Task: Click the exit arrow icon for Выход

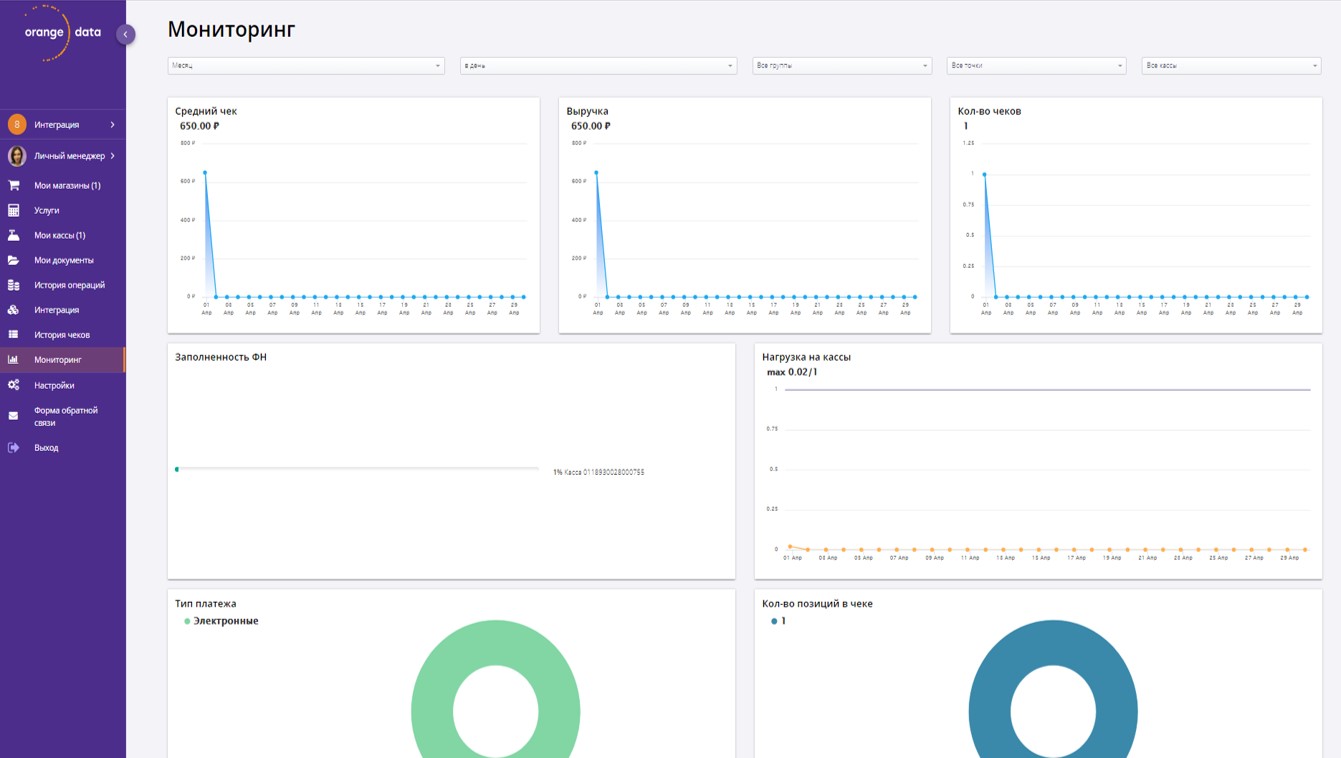Action: (x=14, y=448)
